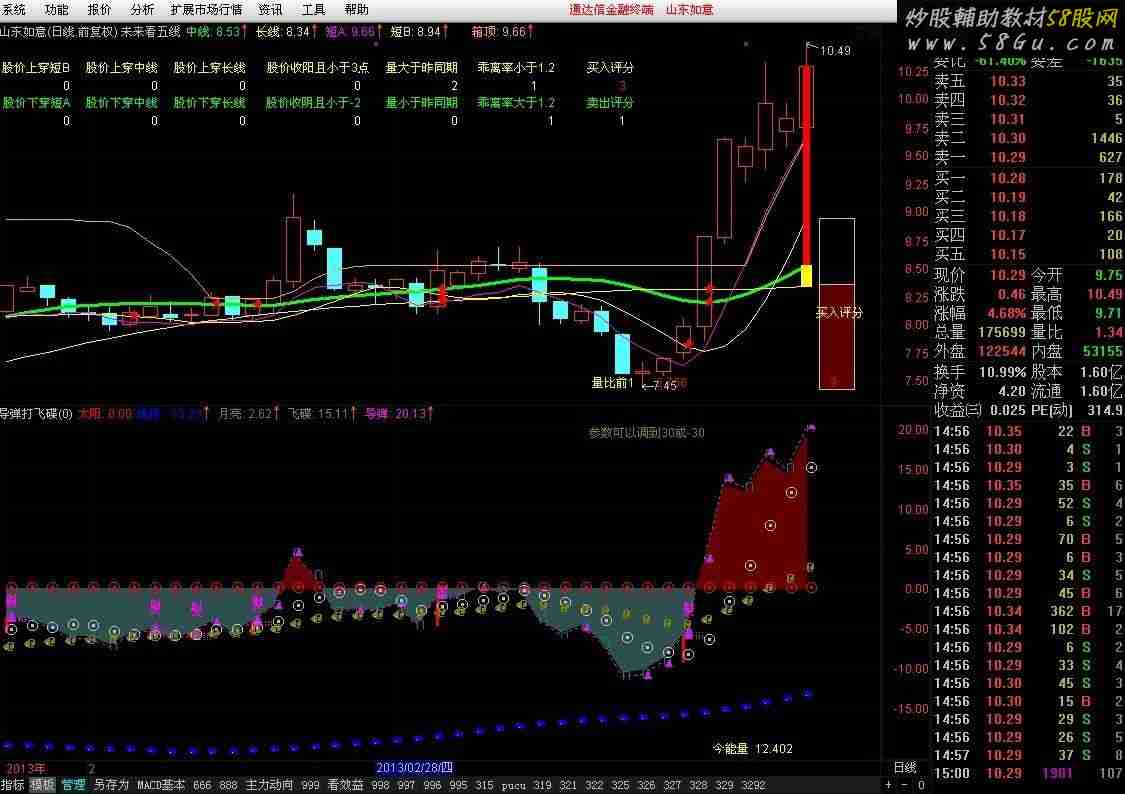Click the 买入评分 bar box on chart
This screenshot has height=794, width=1125.
pos(837,304)
